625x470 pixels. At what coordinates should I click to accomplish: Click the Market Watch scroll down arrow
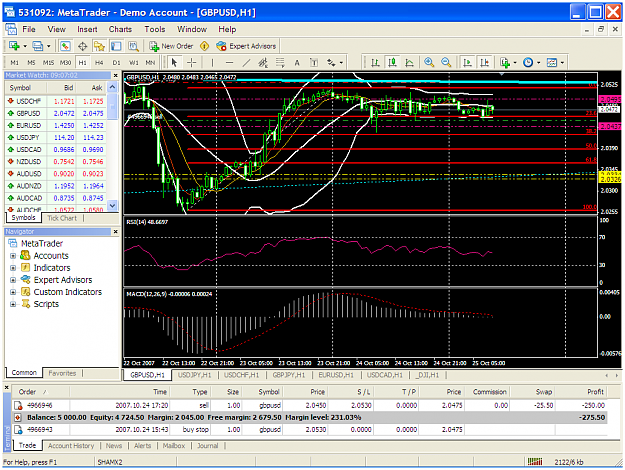[113, 206]
